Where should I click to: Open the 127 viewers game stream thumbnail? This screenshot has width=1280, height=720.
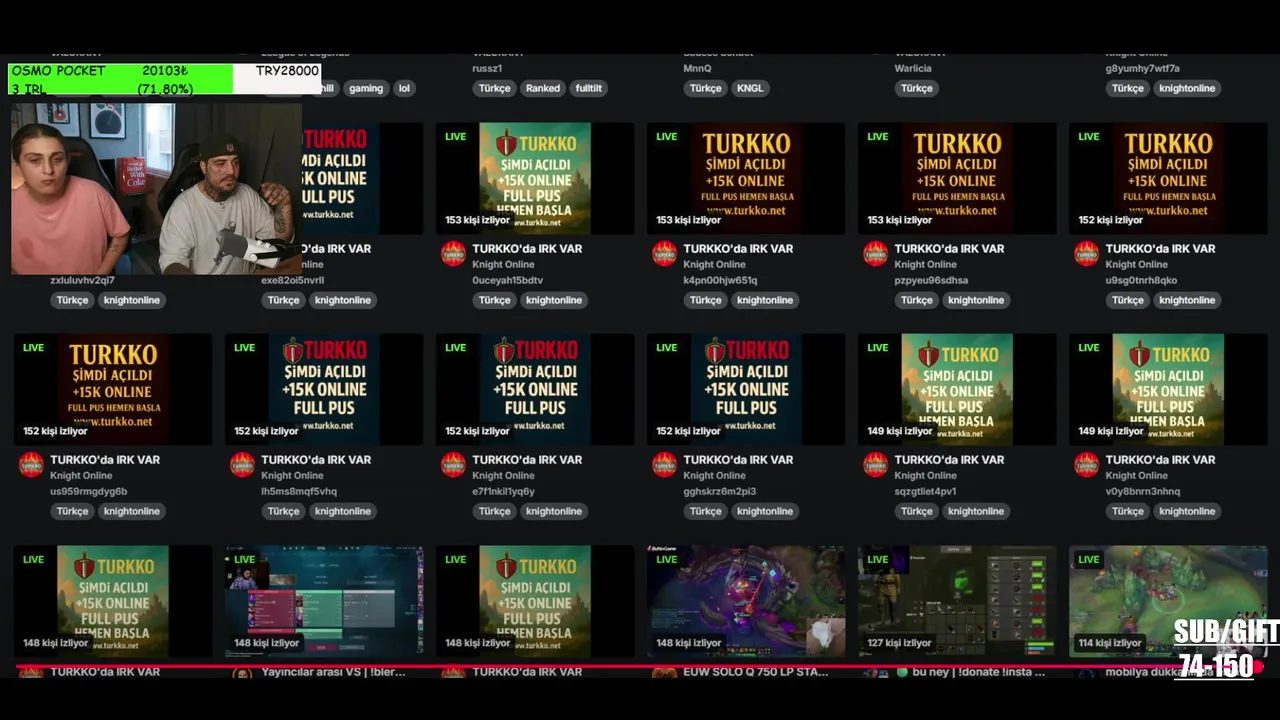[957, 601]
